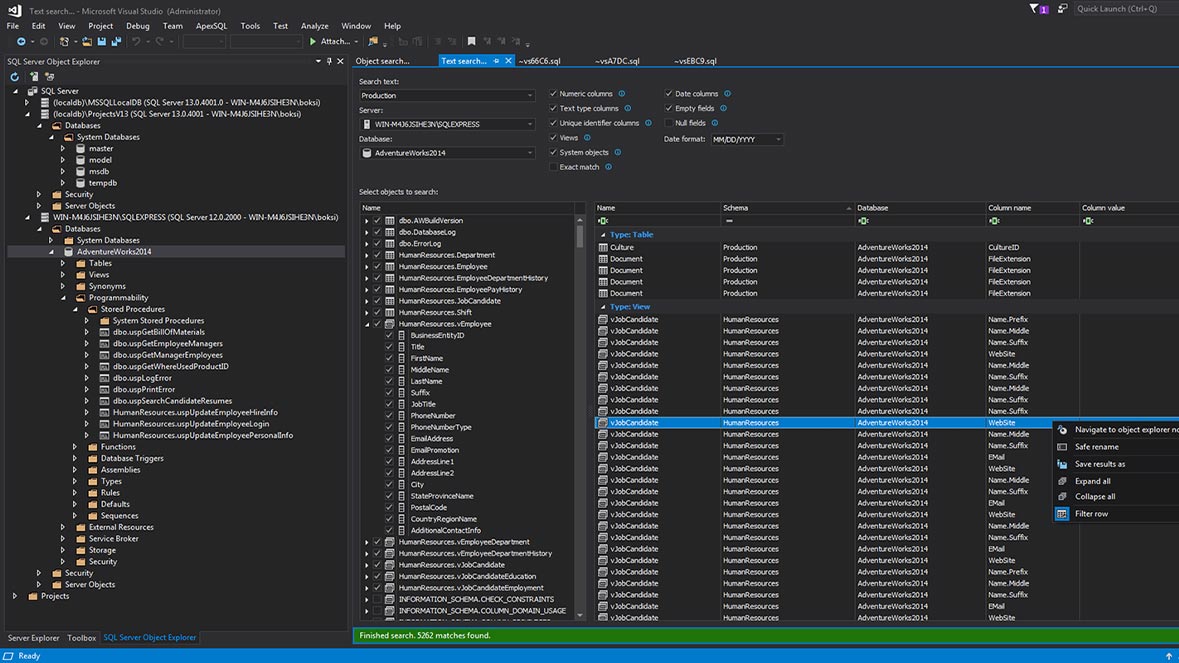Enable the Exact match checkbox
This screenshot has height=663, width=1179.
point(553,167)
